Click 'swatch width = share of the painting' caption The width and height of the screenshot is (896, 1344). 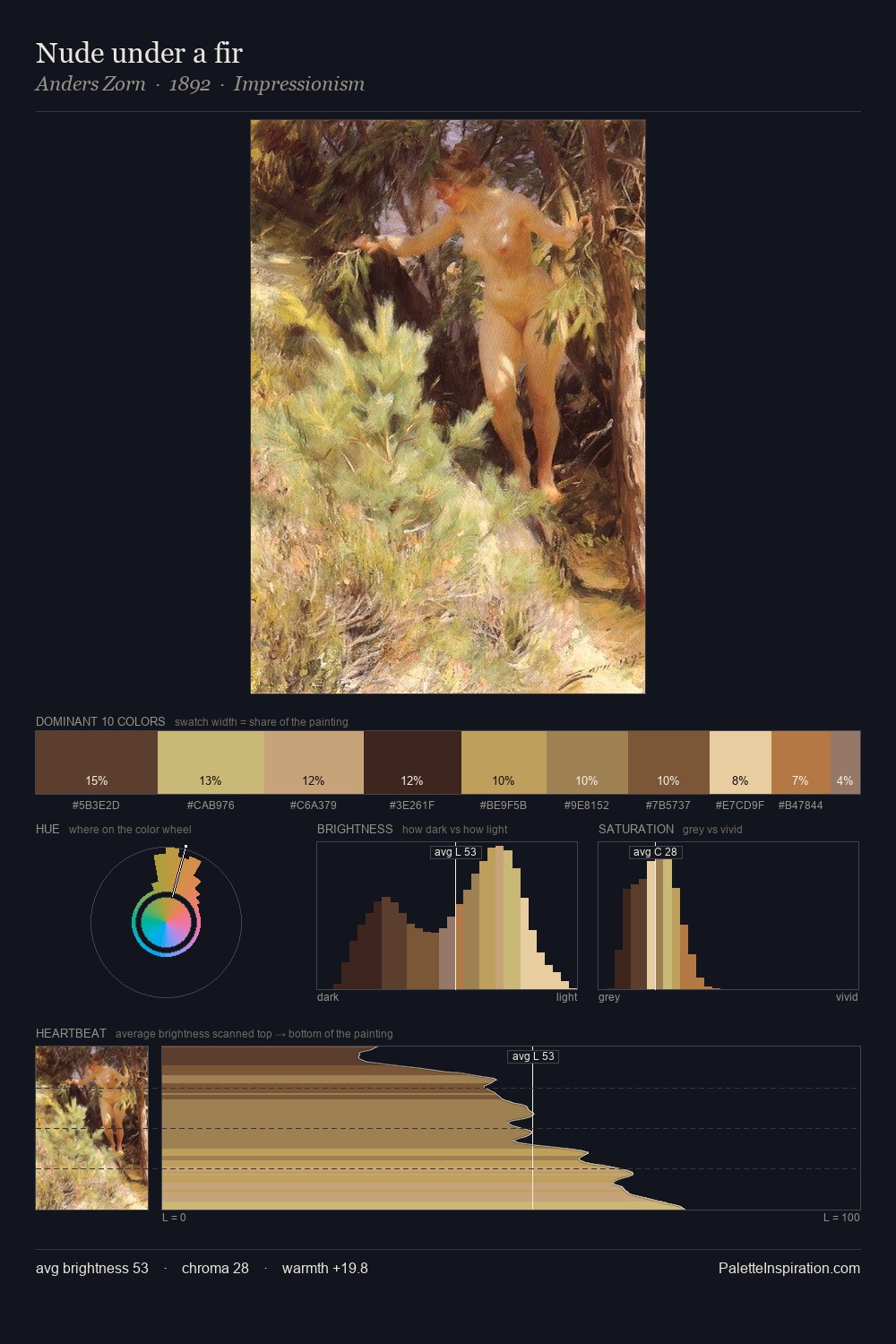point(262,722)
